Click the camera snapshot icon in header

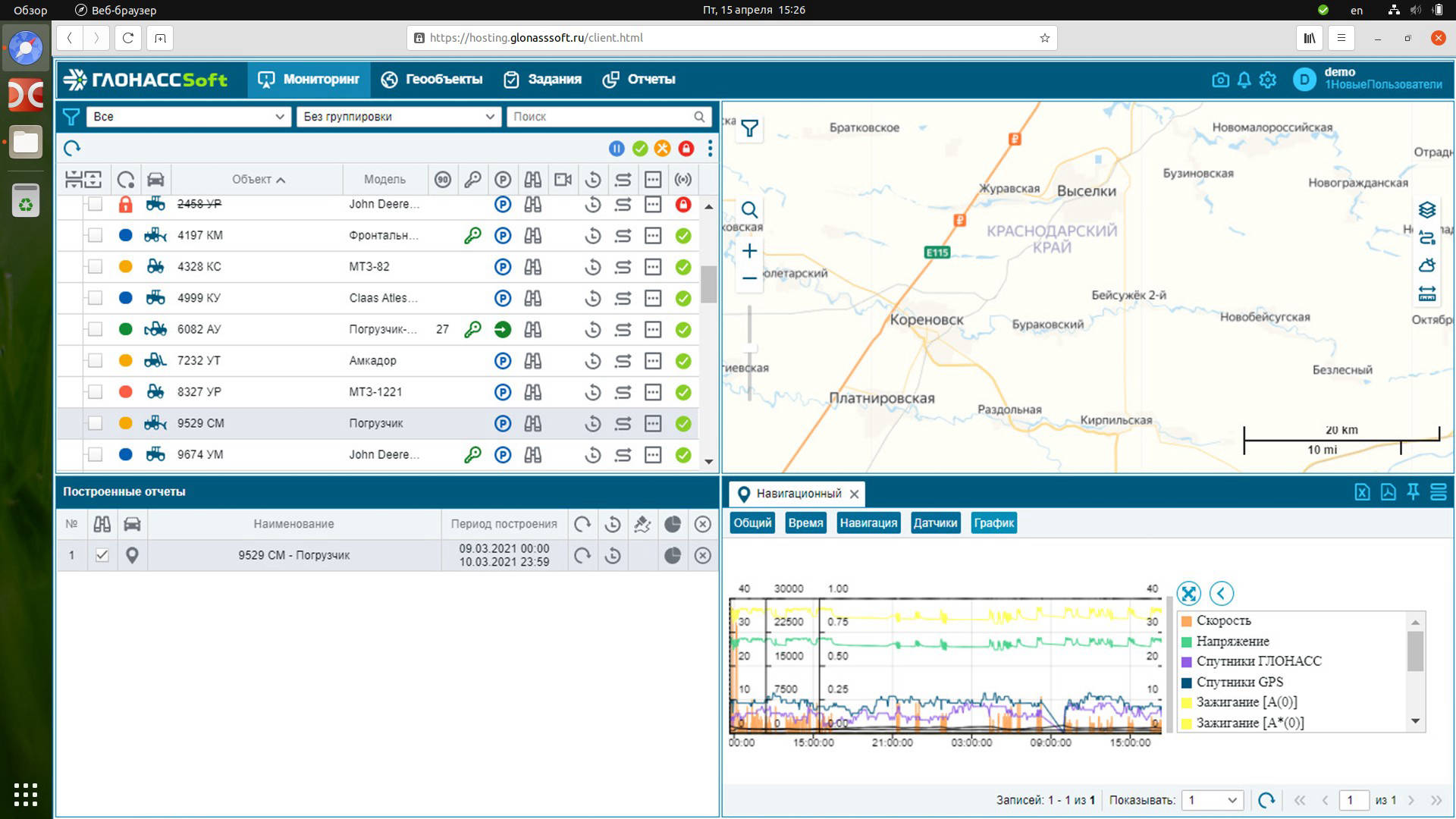1220,80
